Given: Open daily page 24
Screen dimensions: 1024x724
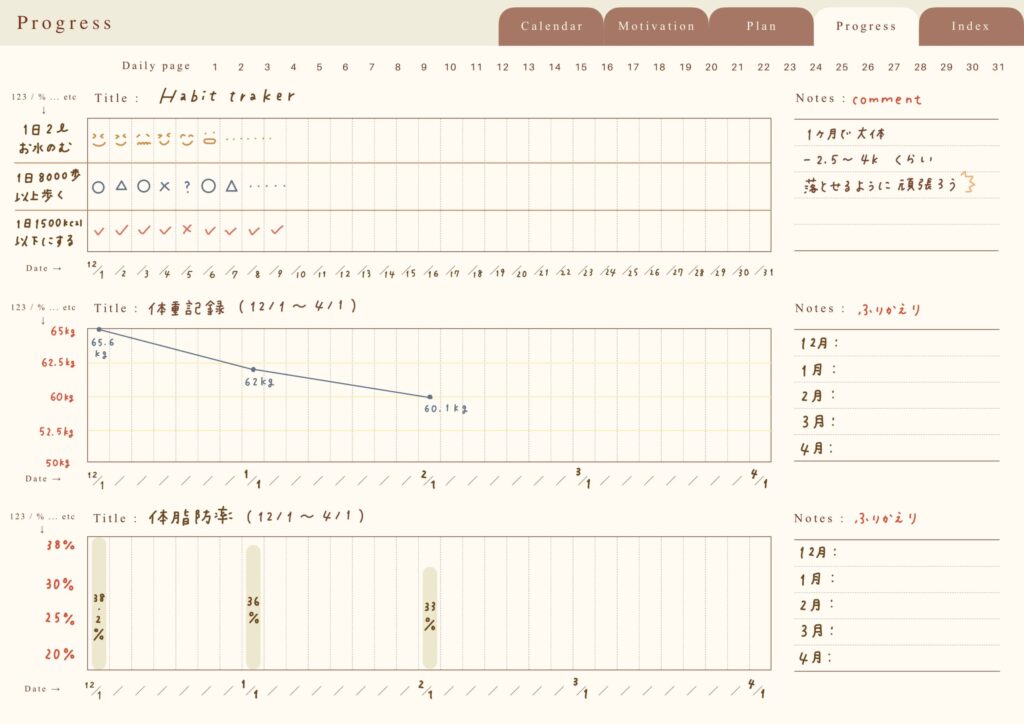Looking at the screenshot, I should pos(816,67).
